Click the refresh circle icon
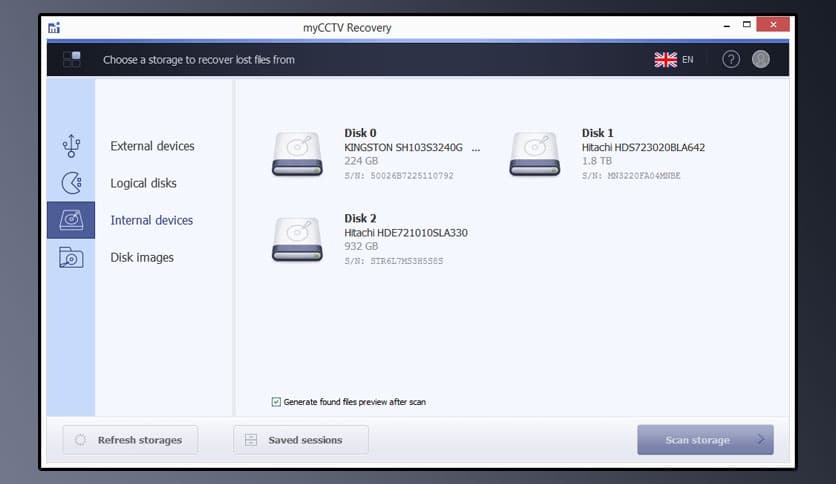 pos(80,440)
